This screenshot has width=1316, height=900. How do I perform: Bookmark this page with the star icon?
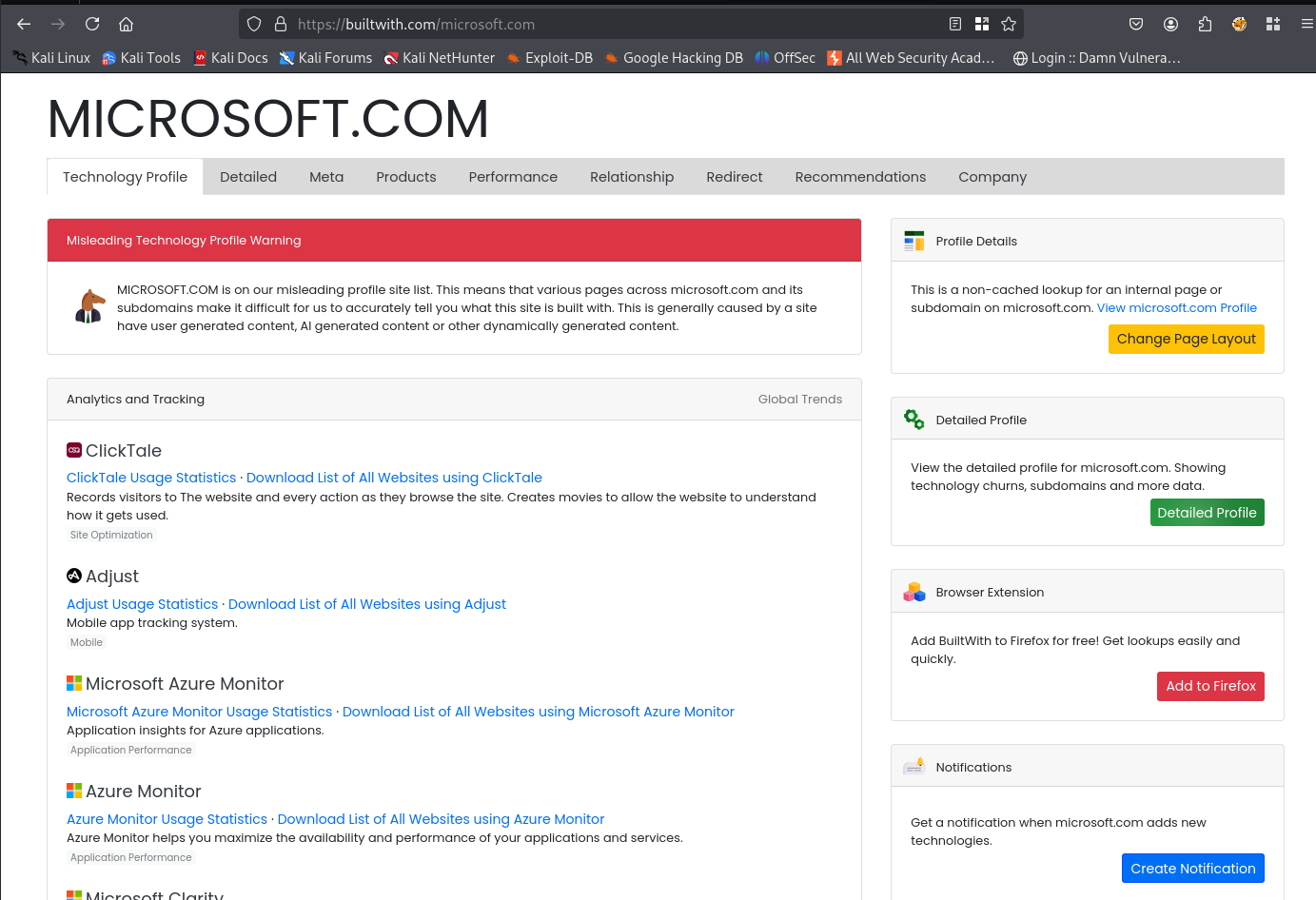coord(1009,24)
